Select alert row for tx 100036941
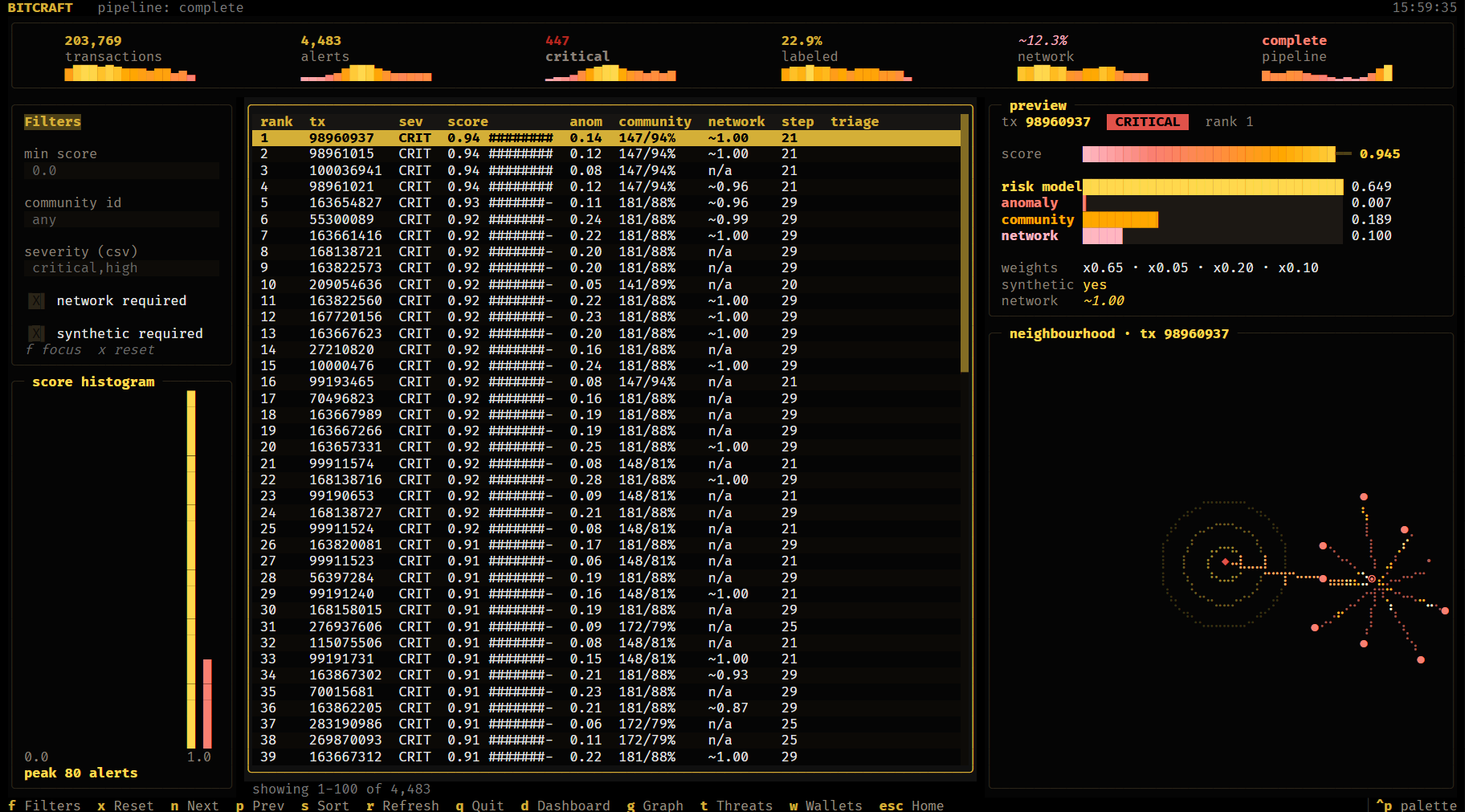 [606, 170]
